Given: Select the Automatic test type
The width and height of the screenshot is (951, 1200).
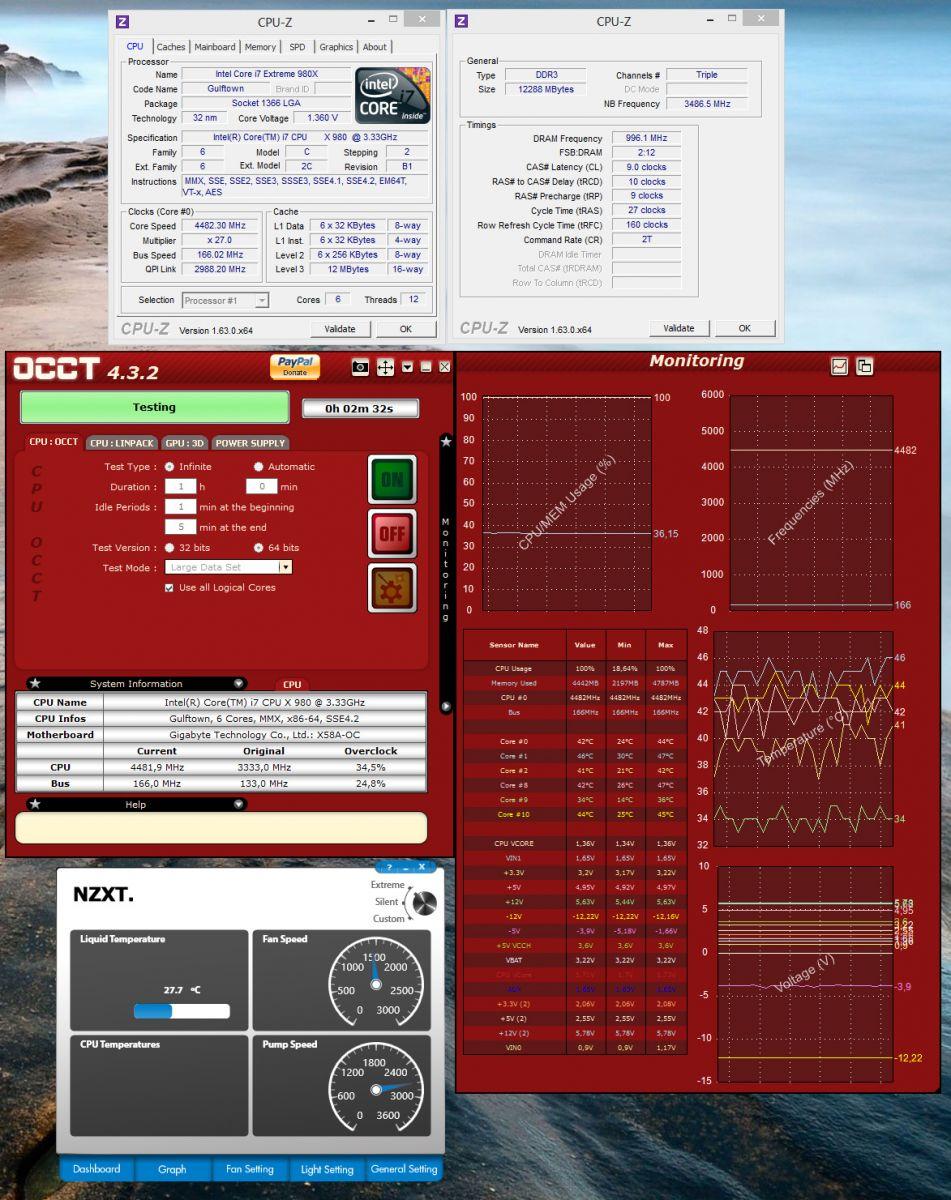Looking at the screenshot, I should [x=259, y=467].
